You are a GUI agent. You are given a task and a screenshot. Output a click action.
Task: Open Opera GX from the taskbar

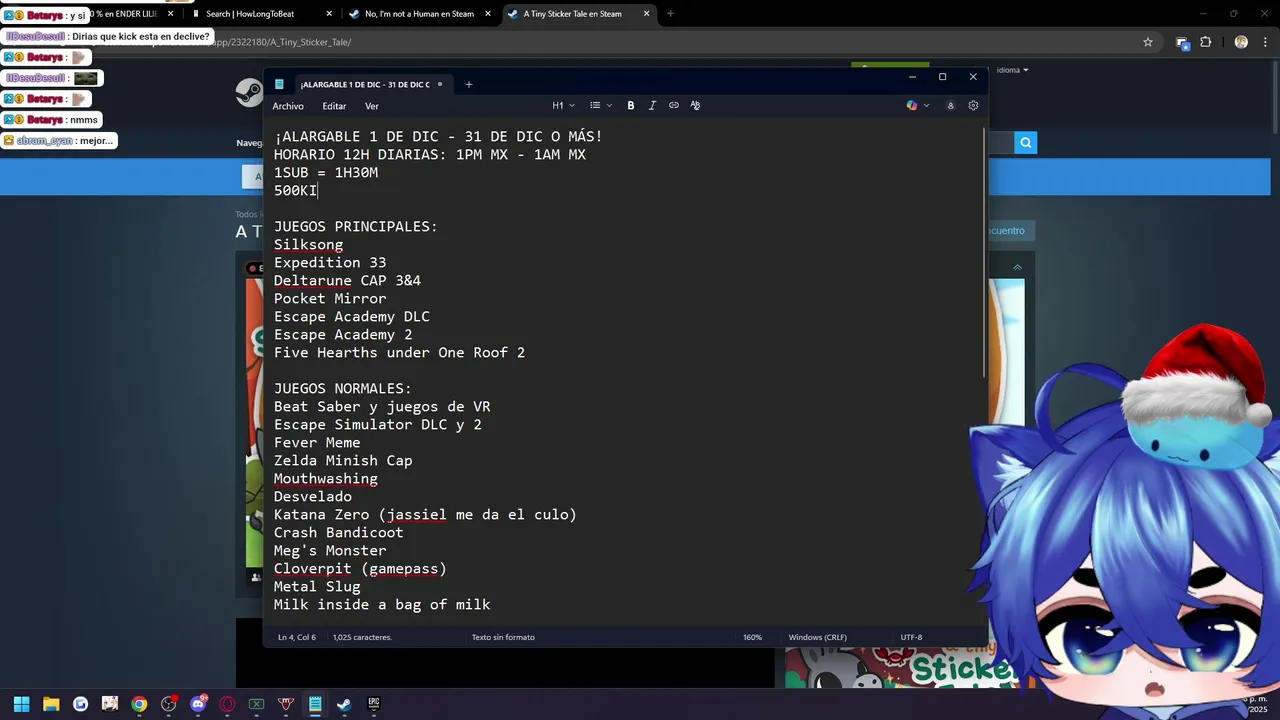[227, 704]
